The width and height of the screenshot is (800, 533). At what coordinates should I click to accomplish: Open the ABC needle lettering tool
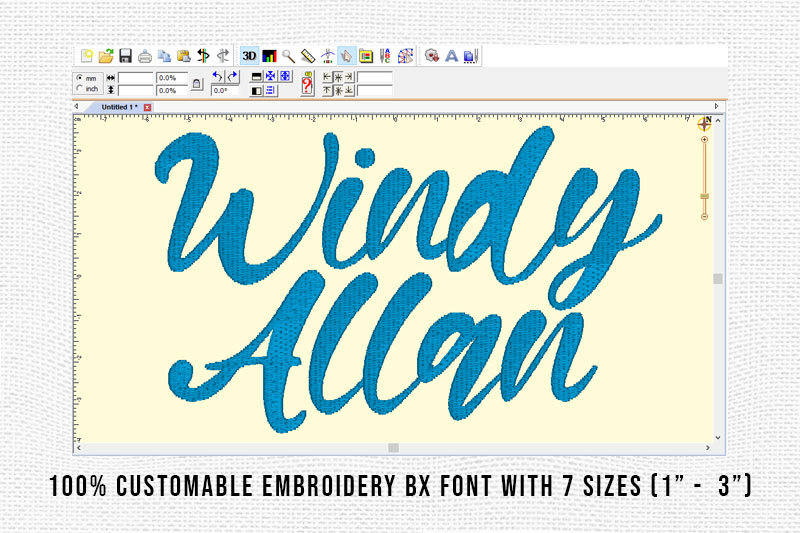click(385, 56)
